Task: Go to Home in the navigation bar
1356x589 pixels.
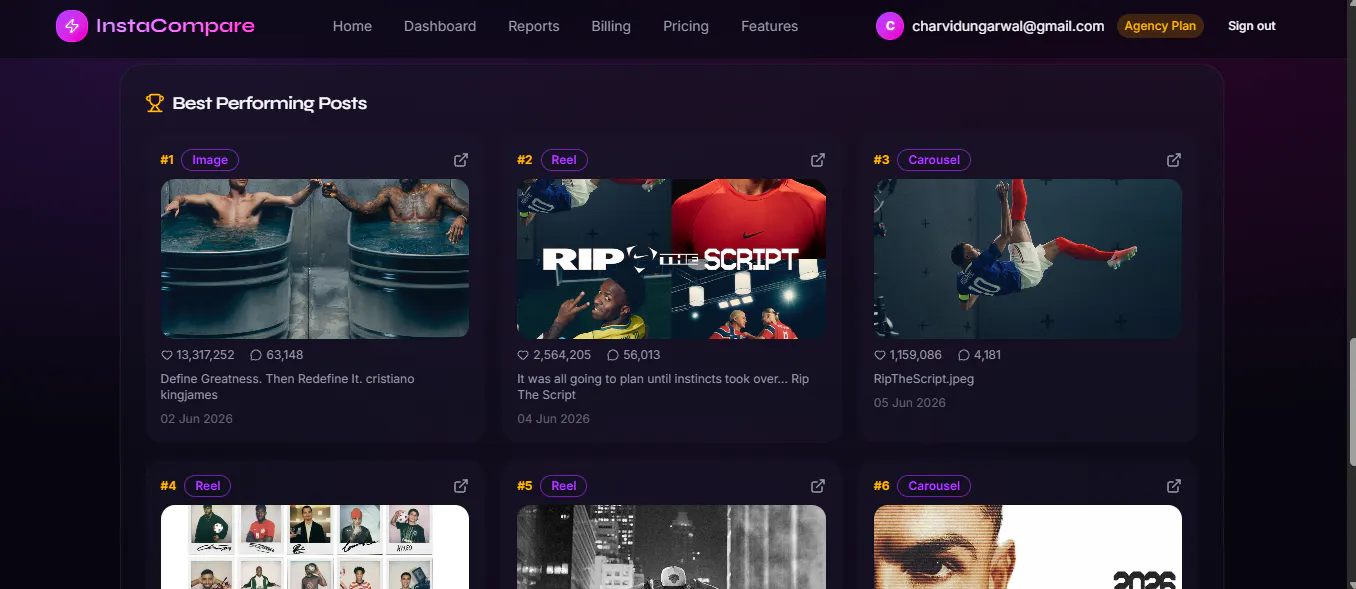Action: pyautogui.click(x=352, y=26)
